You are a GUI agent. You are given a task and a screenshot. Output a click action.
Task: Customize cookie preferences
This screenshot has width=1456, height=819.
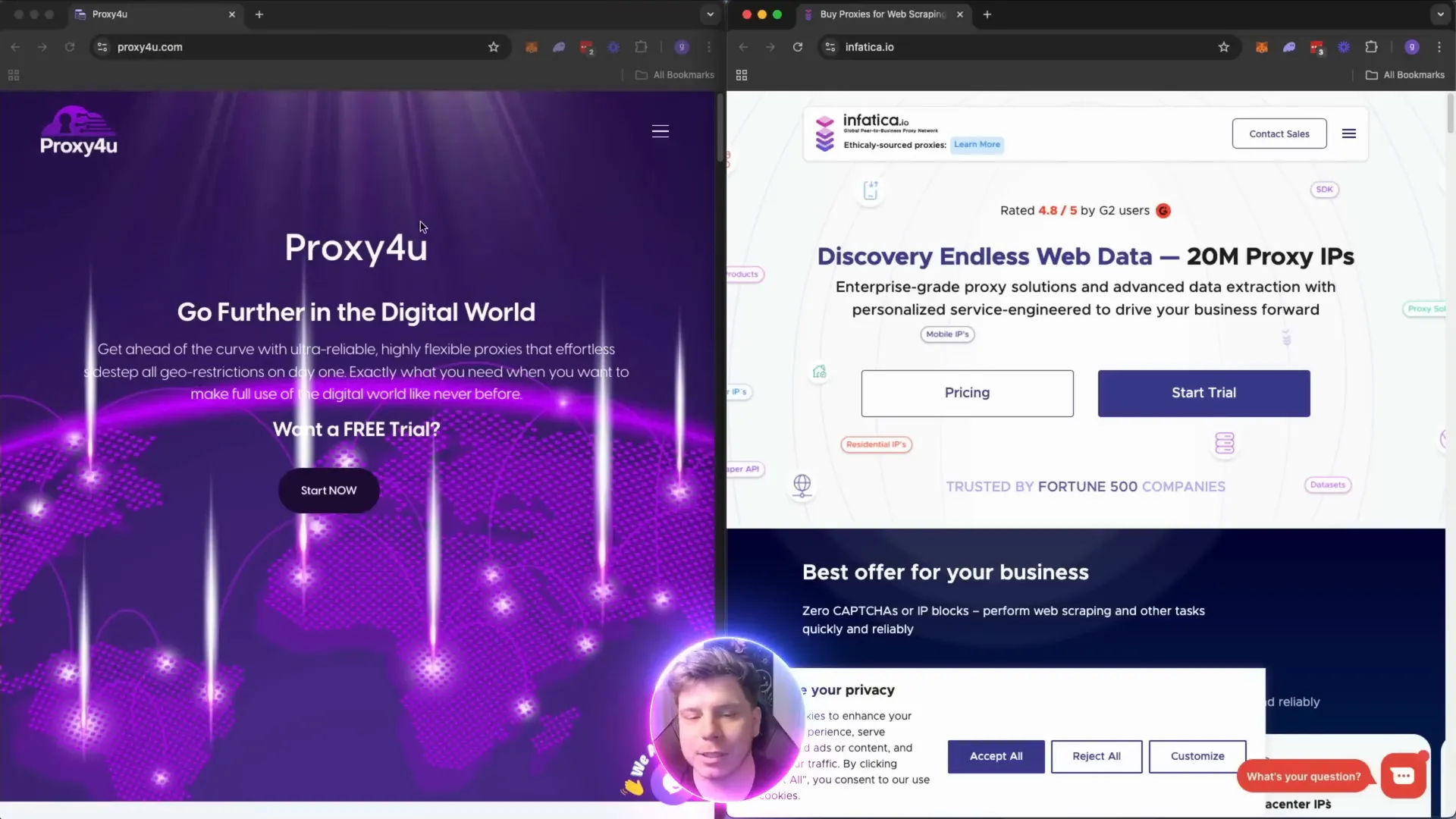click(1197, 756)
